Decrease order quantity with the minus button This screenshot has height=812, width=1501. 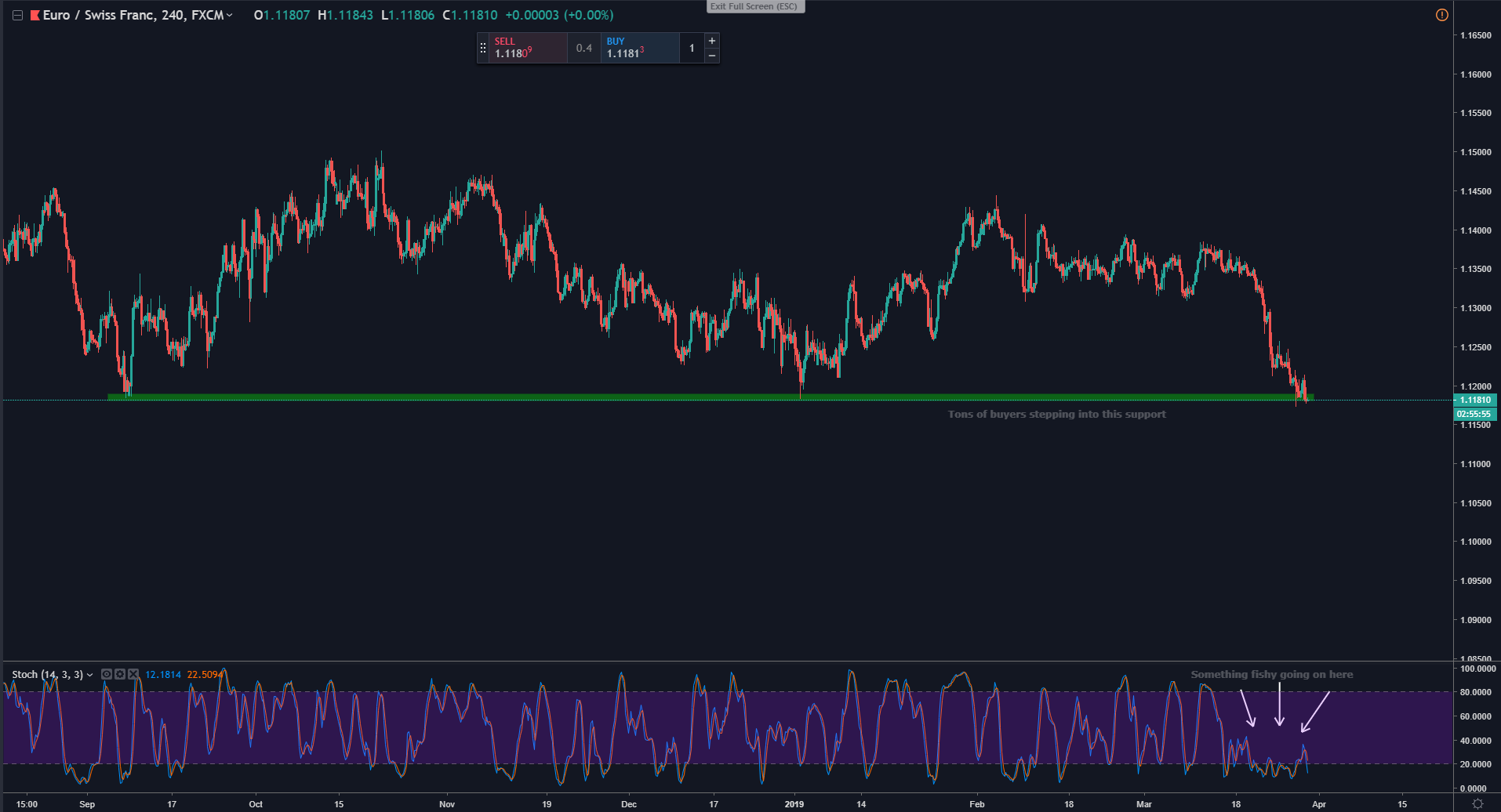pos(711,56)
